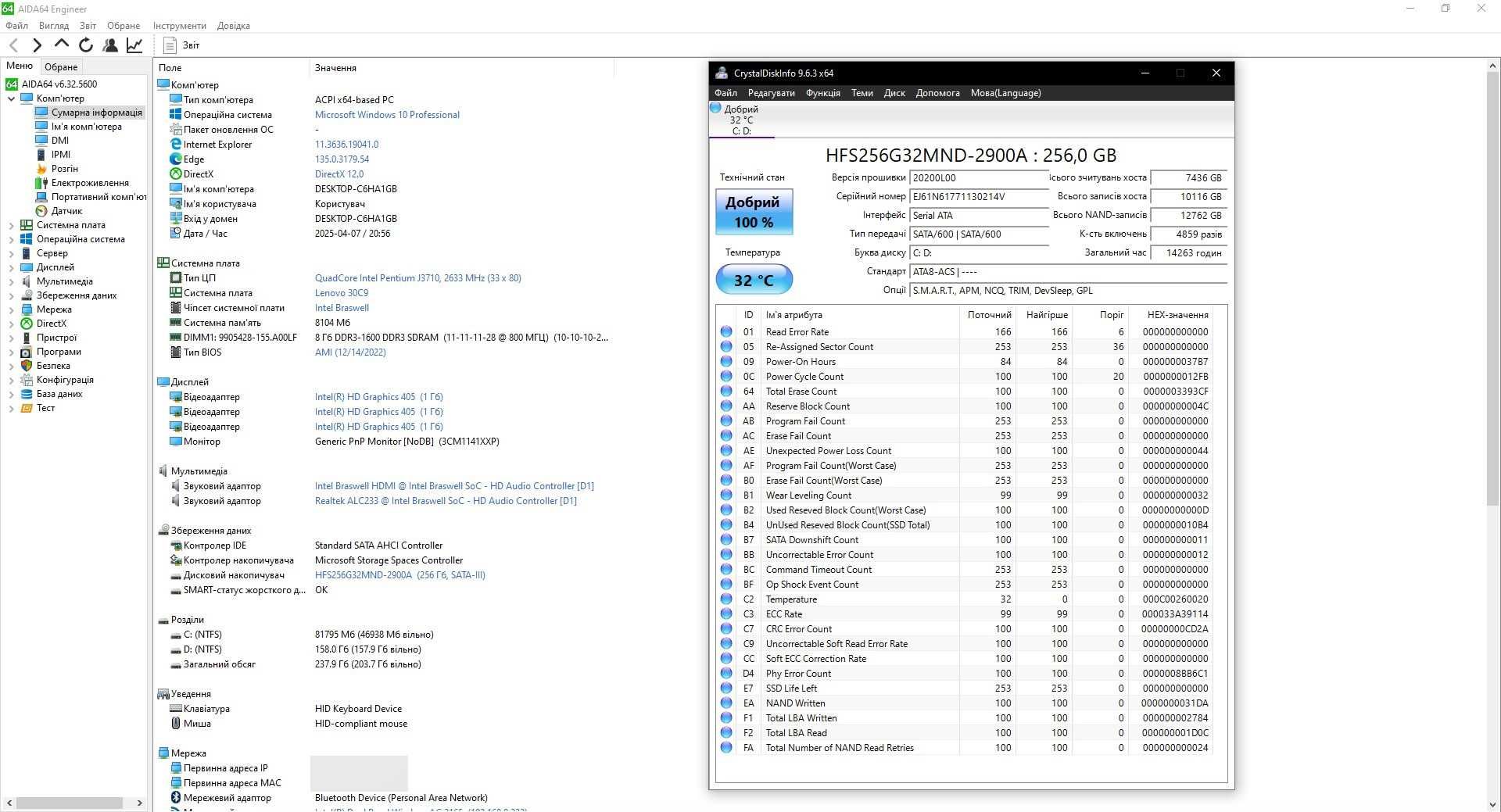Click the Звіт report icon in toolbar
This screenshot has width=1501, height=812.
(170, 45)
